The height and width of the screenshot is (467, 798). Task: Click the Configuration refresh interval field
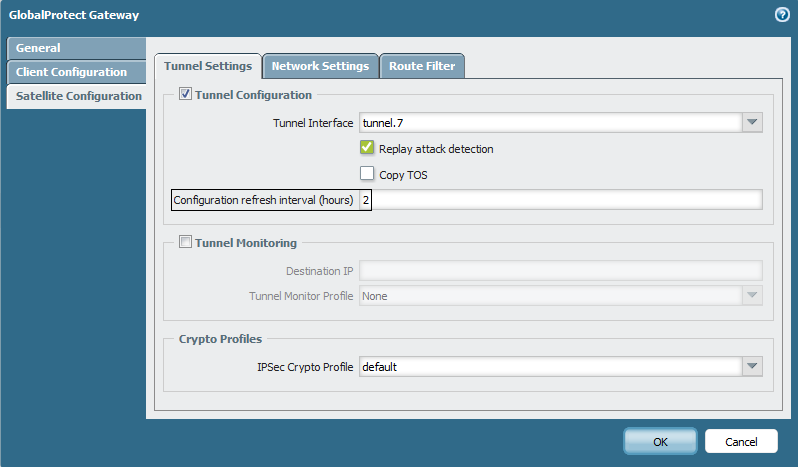[560, 200]
